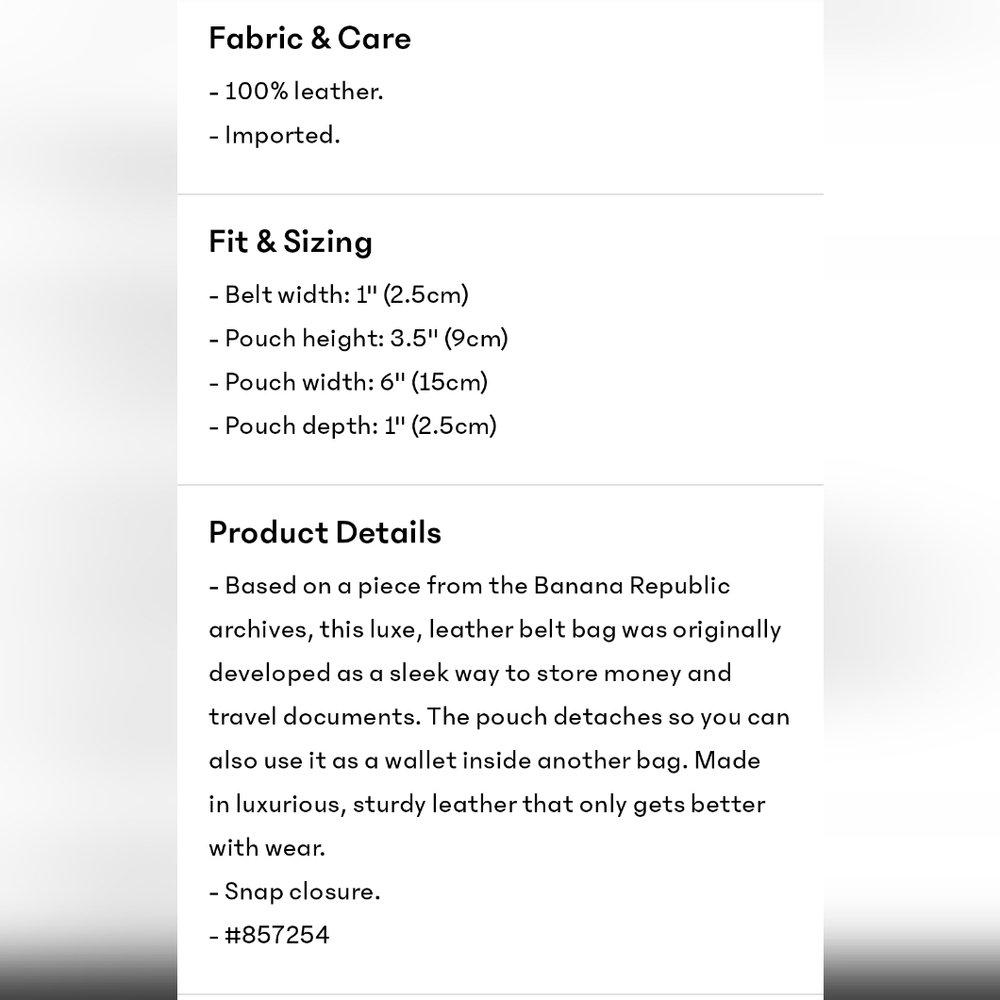1000x1000 pixels.
Task: Select the Pouch width 6" line
Action: [x=348, y=383]
